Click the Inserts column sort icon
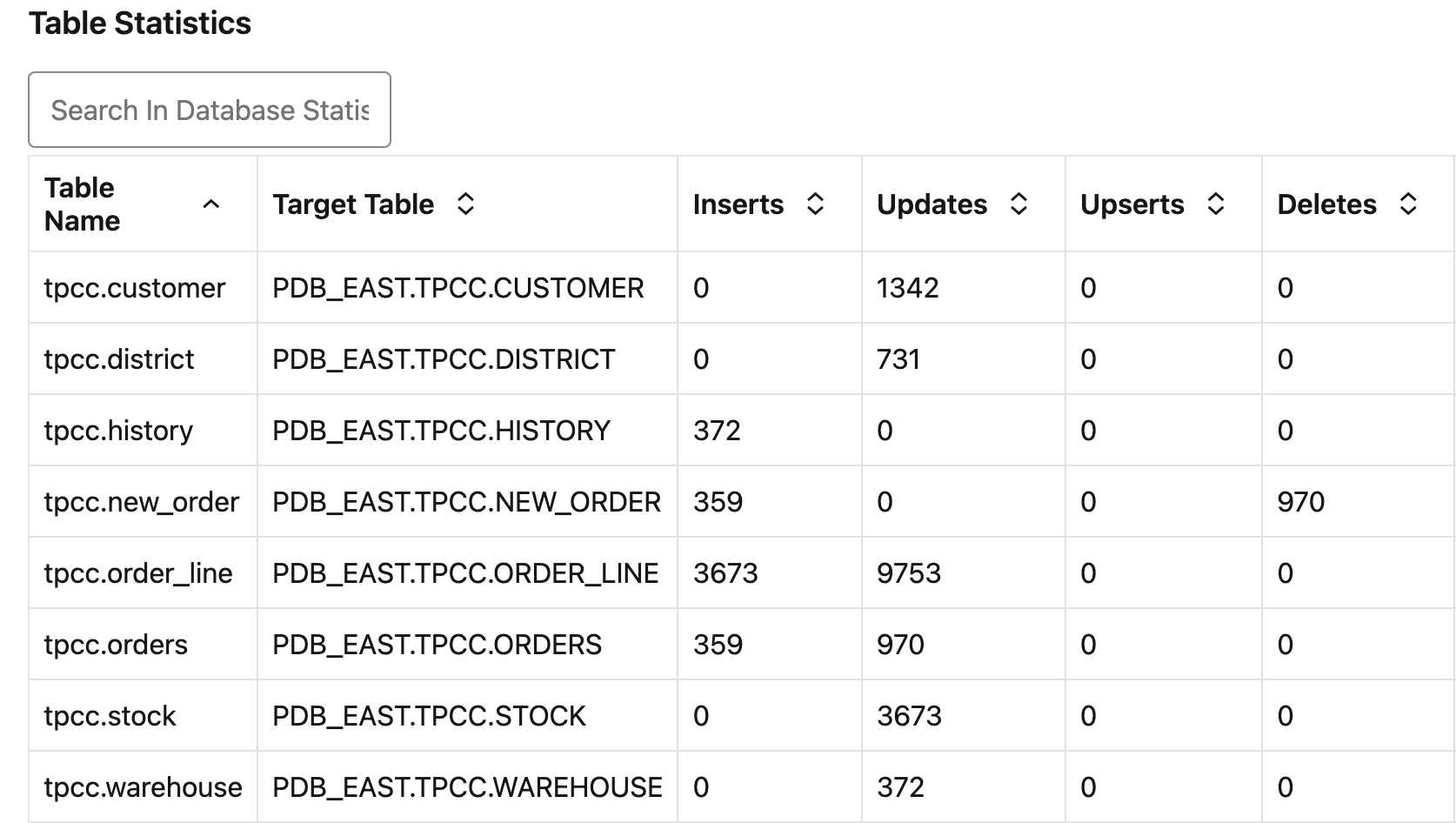The width and height of the screenshot is (1456, 823). pyautogui.click(x=815, y=204)
